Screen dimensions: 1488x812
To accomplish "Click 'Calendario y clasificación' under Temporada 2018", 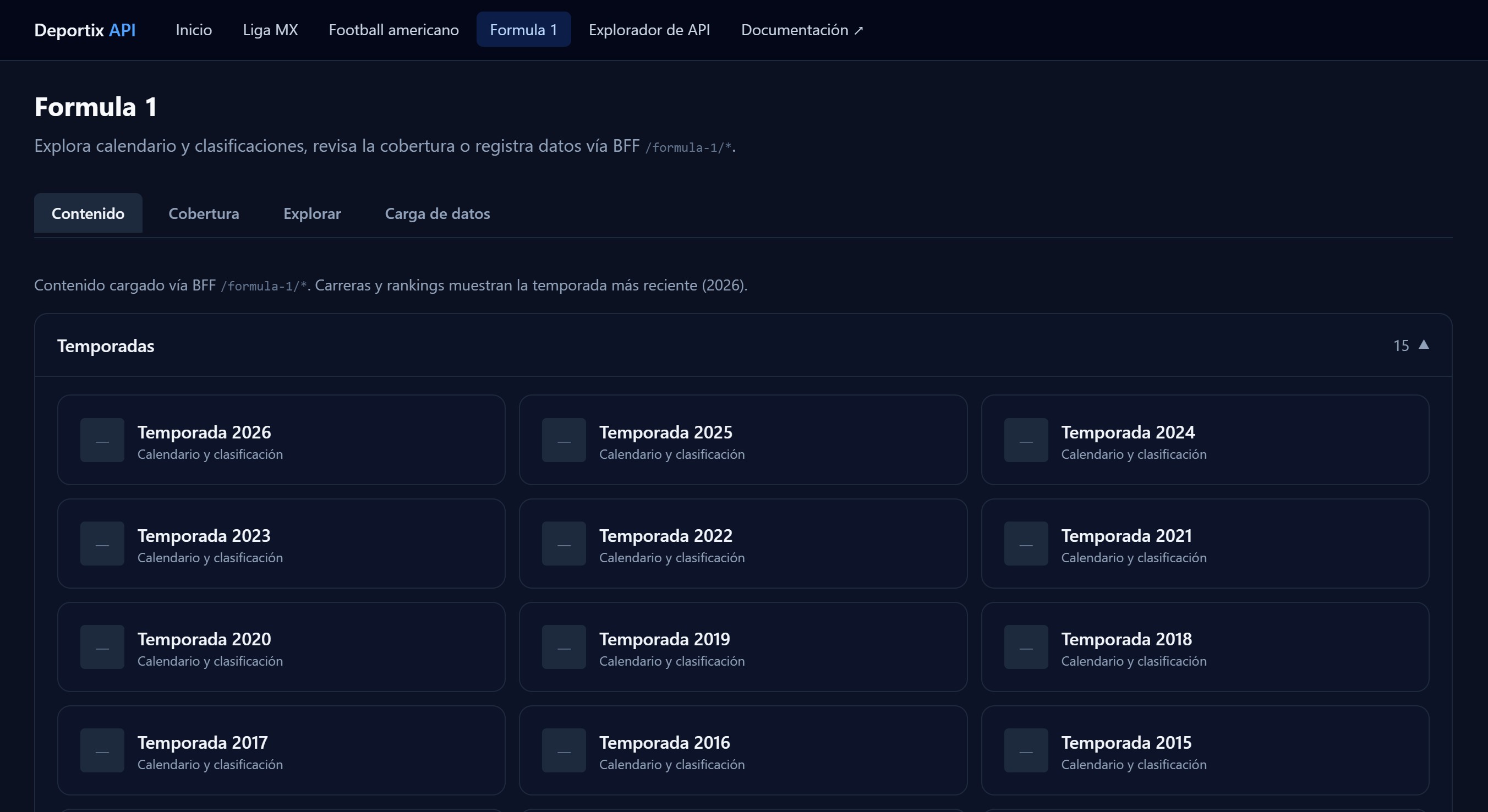I will 1134,661.
